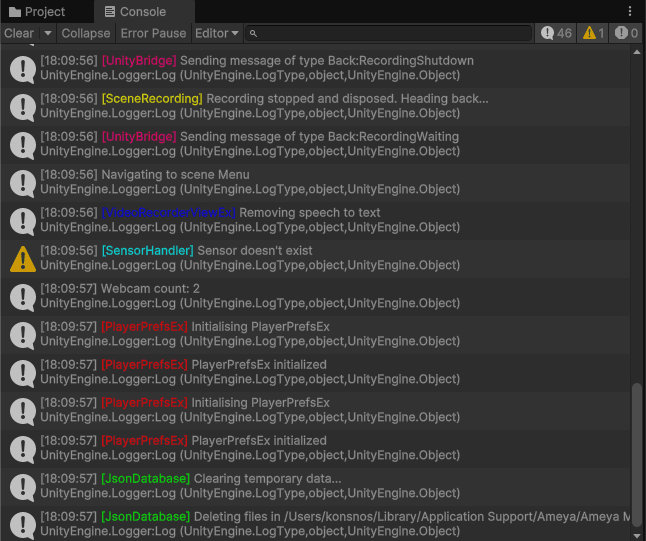Click the info icon beside RecordingShutdown message

pyautogui.click(x=23, y=69)
